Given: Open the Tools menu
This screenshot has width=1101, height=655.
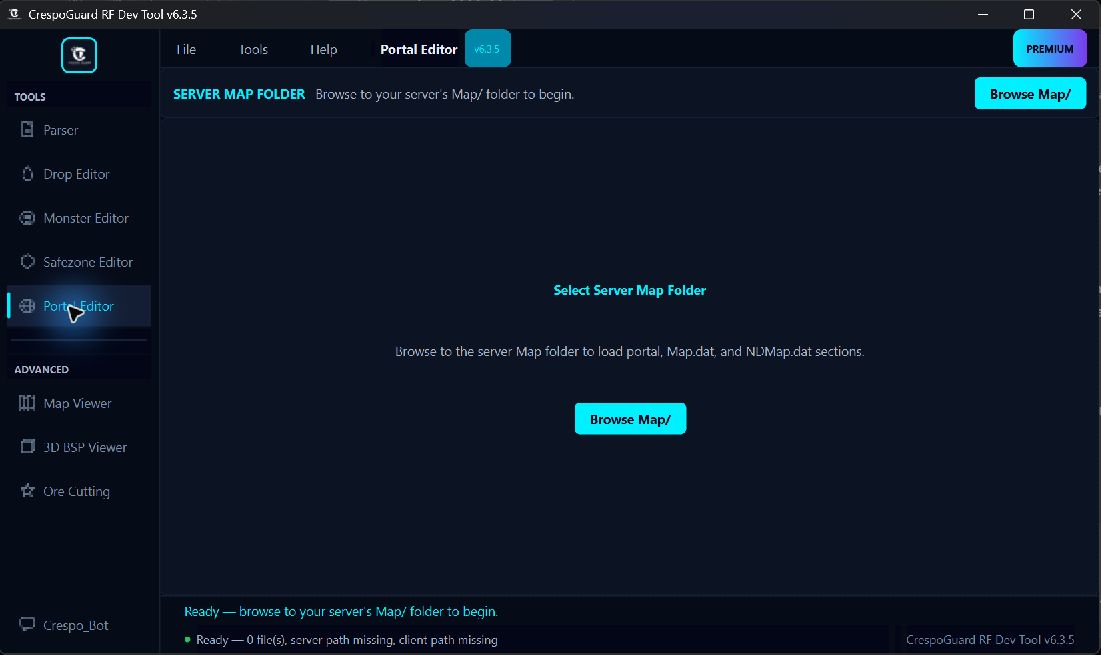Looking at the screenshot, I should point(253,49).
